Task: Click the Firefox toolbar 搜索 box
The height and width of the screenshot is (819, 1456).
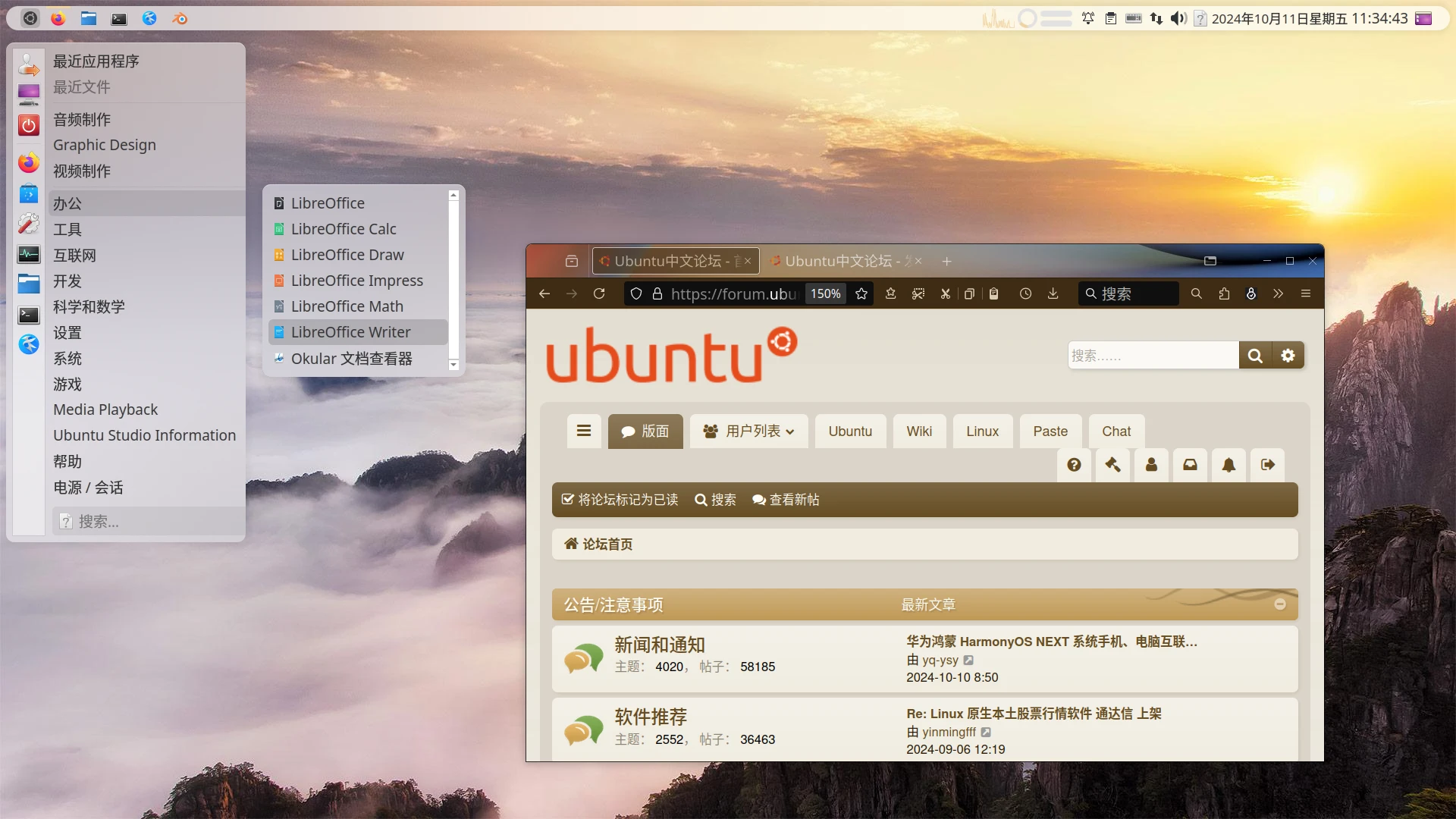Action: click(x=1128, y=293)
